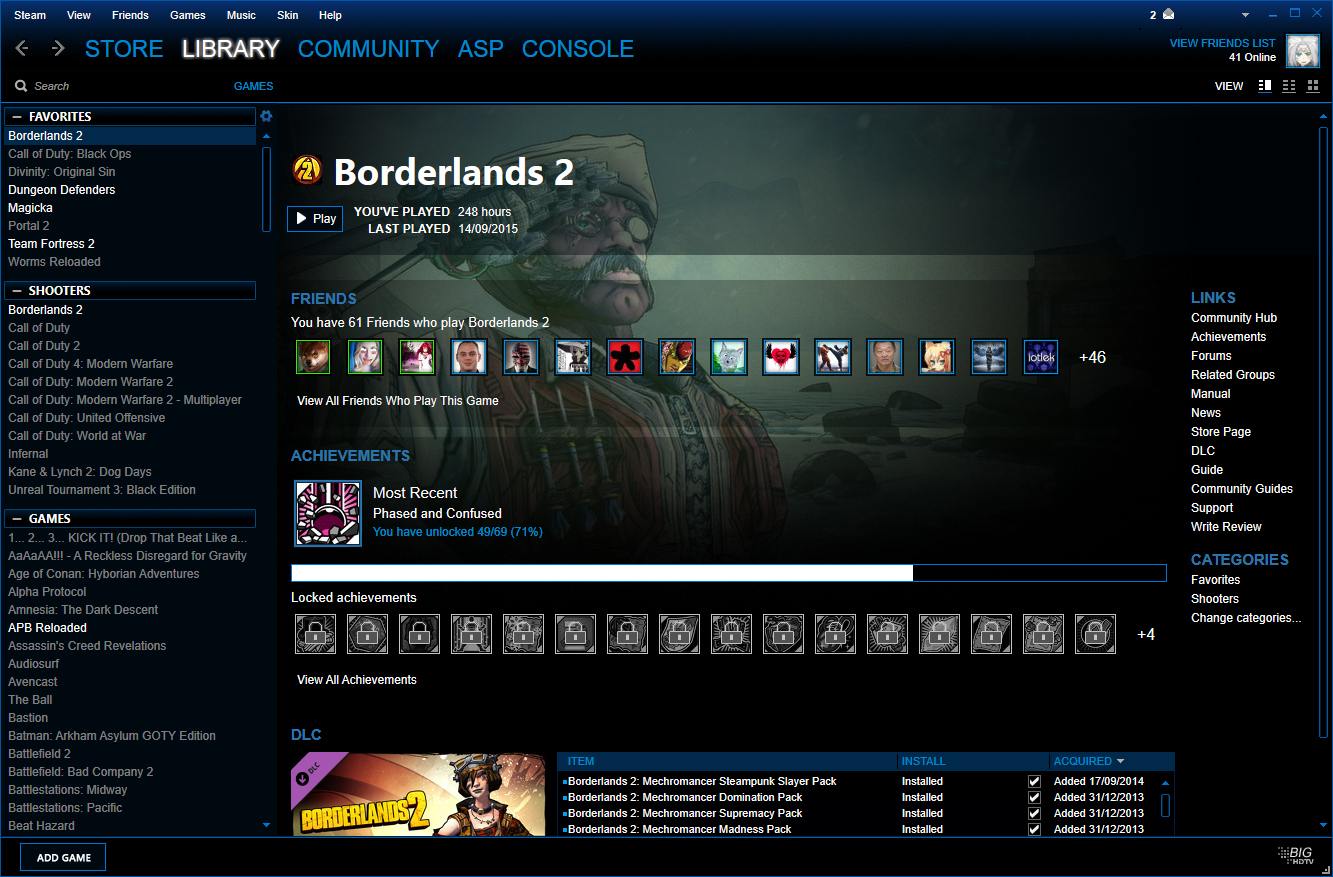Click the achievements progress bar
The width and height of the screenshot is (1333, 877).
(729, 573)
